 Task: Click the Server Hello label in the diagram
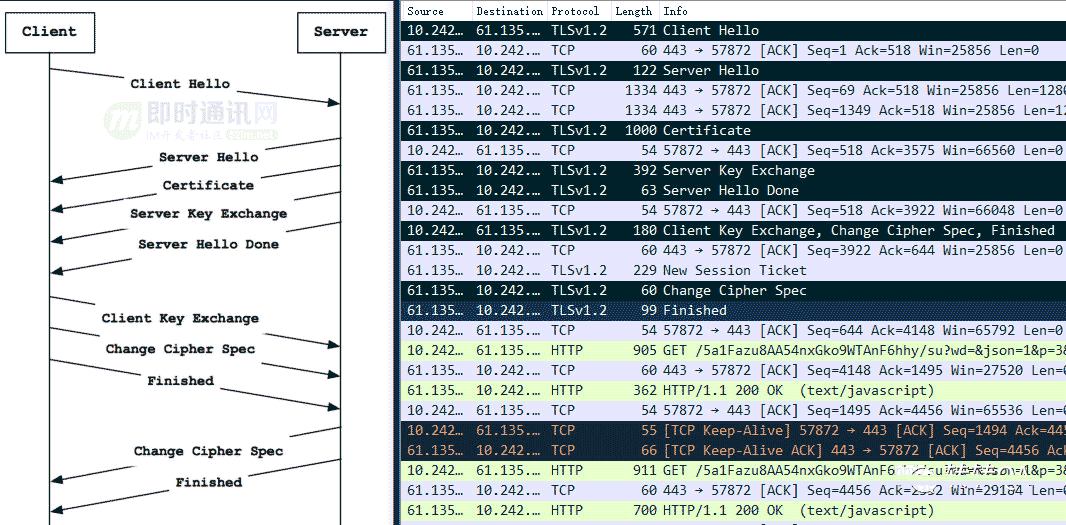(209, 157)
